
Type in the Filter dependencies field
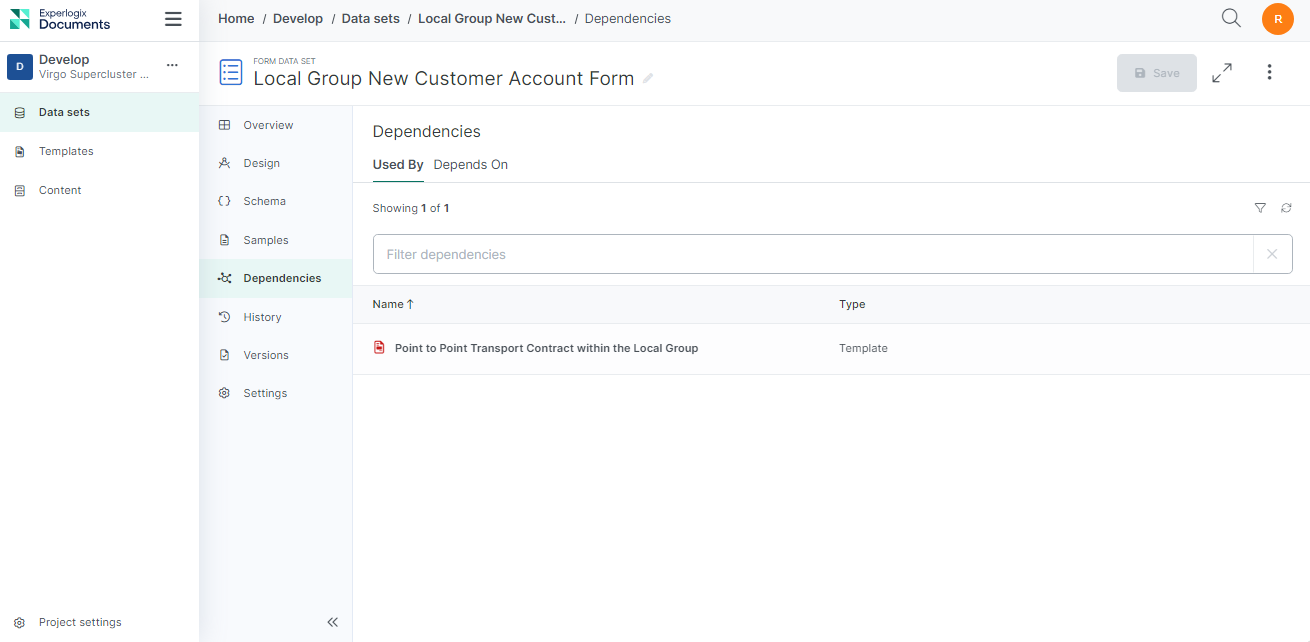point(812,254)
